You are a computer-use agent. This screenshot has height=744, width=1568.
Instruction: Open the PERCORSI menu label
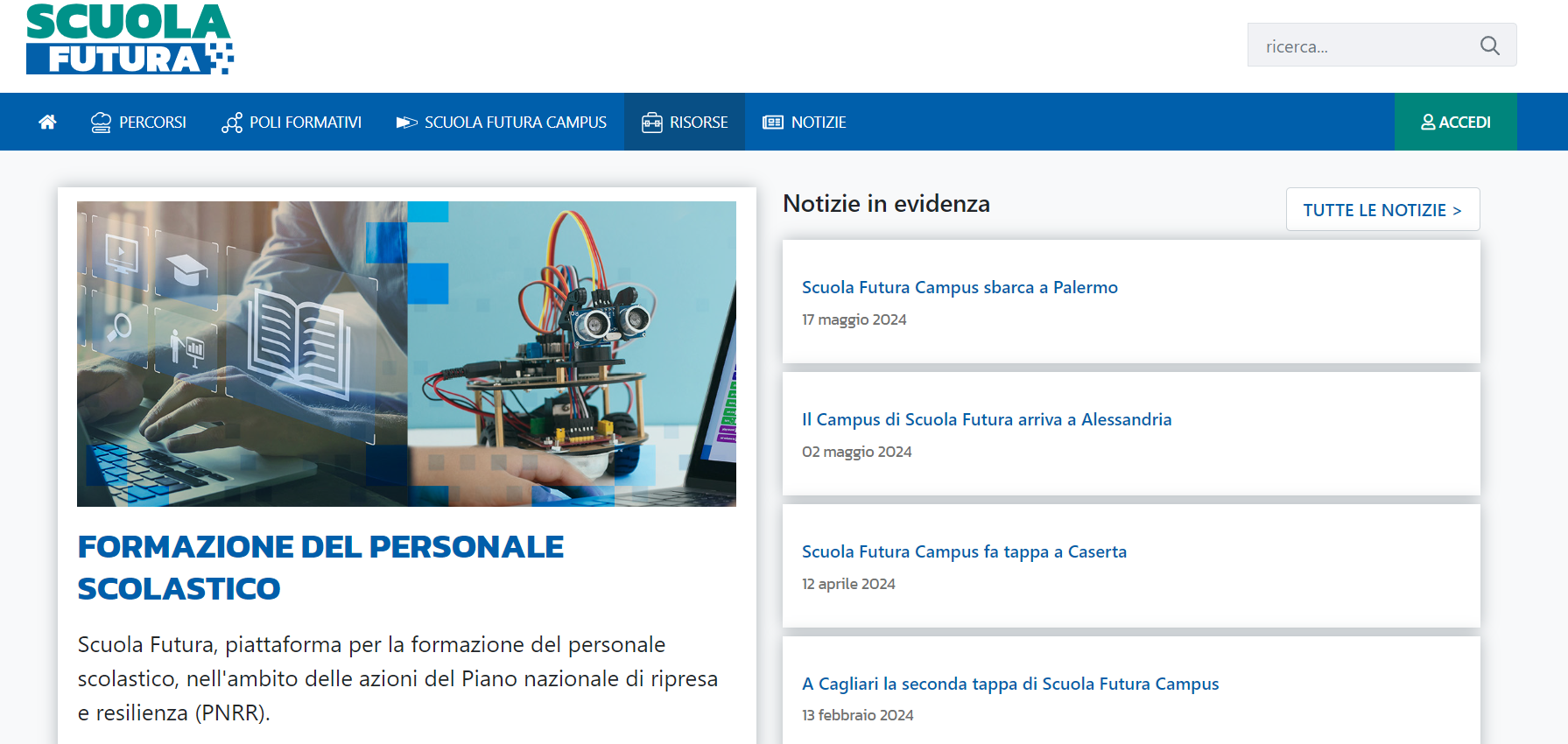152,123
